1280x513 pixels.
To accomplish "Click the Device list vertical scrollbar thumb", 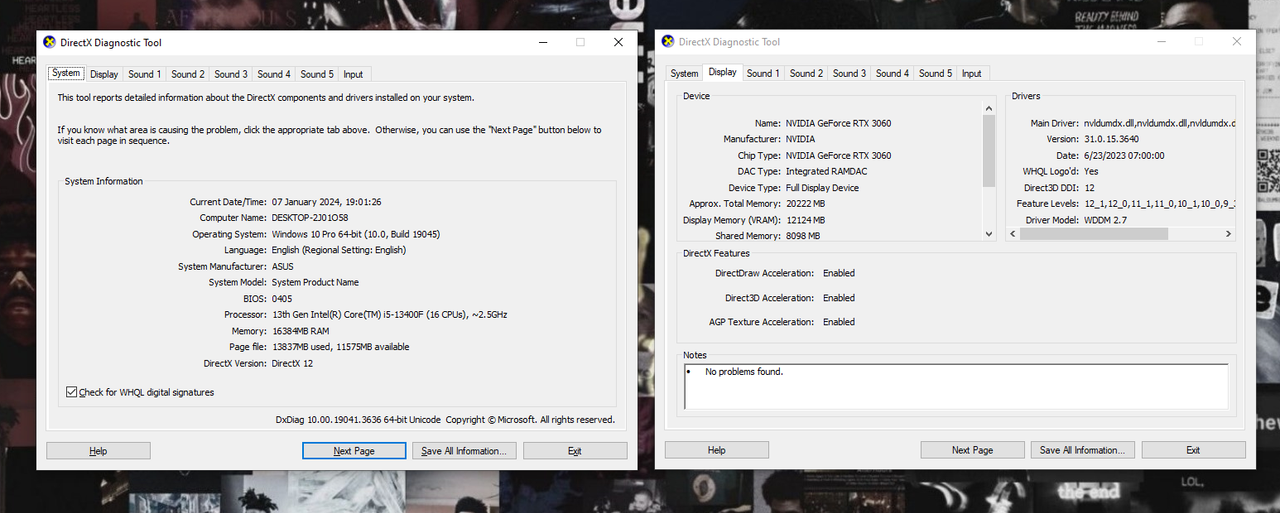I will coord(989,152).
